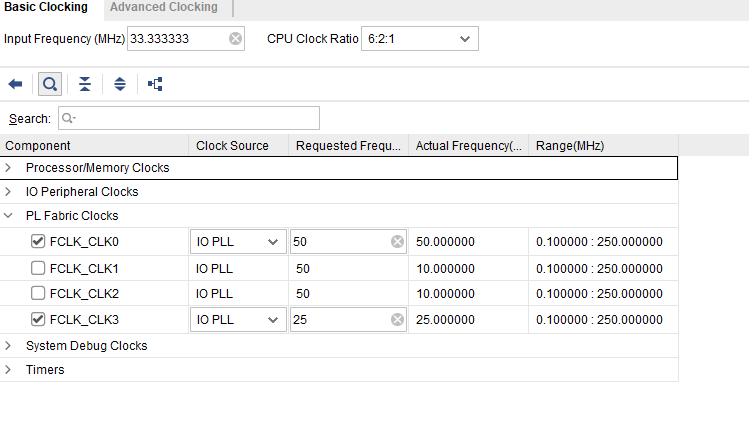Click the IO Peripheral Clocks row label
Image resolution: width=749 pixels, height=429 pixels.
[82, 192]
